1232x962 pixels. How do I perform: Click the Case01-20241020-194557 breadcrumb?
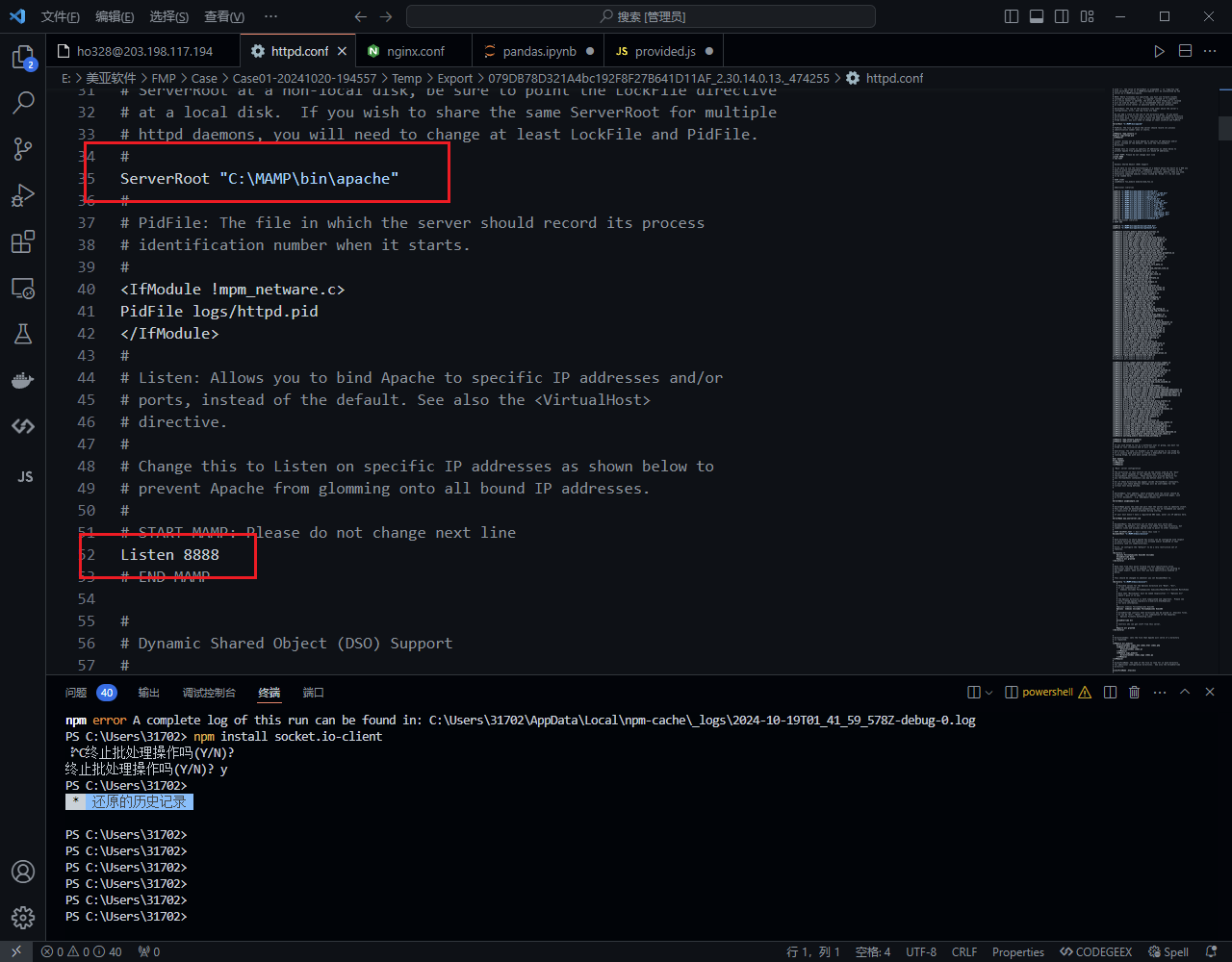pyautogui.click(x=304, y=78)
